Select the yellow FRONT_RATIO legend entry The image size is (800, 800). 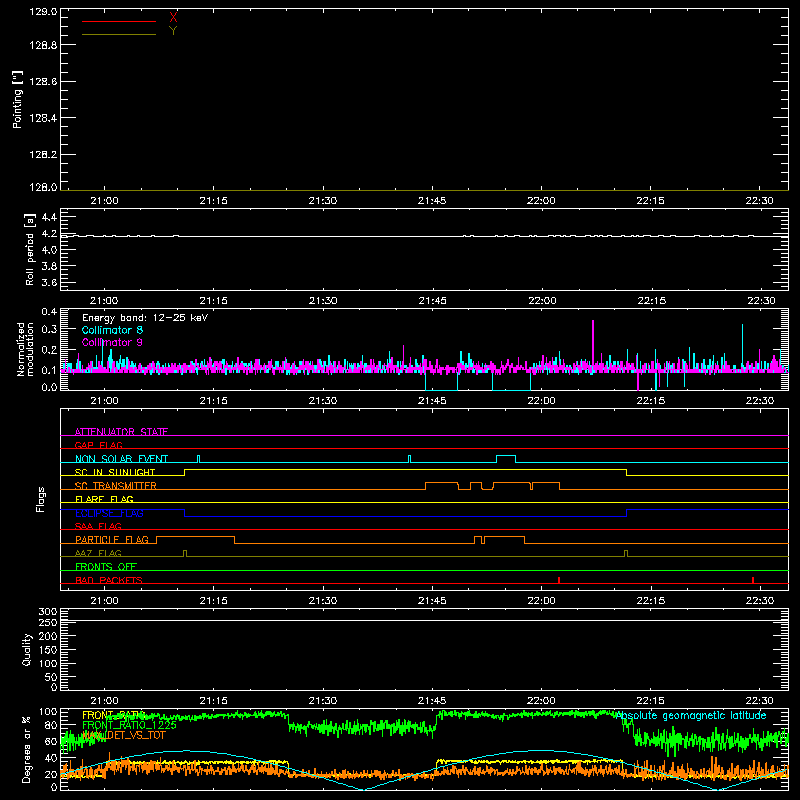click(113, 715)
